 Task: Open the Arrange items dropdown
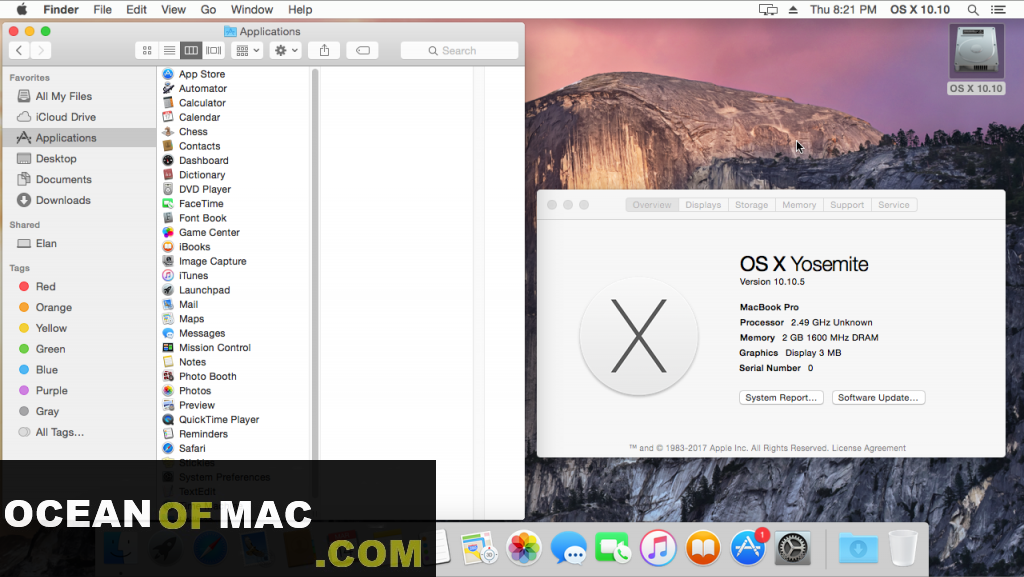pyautogui.click(x=248, y=50)
